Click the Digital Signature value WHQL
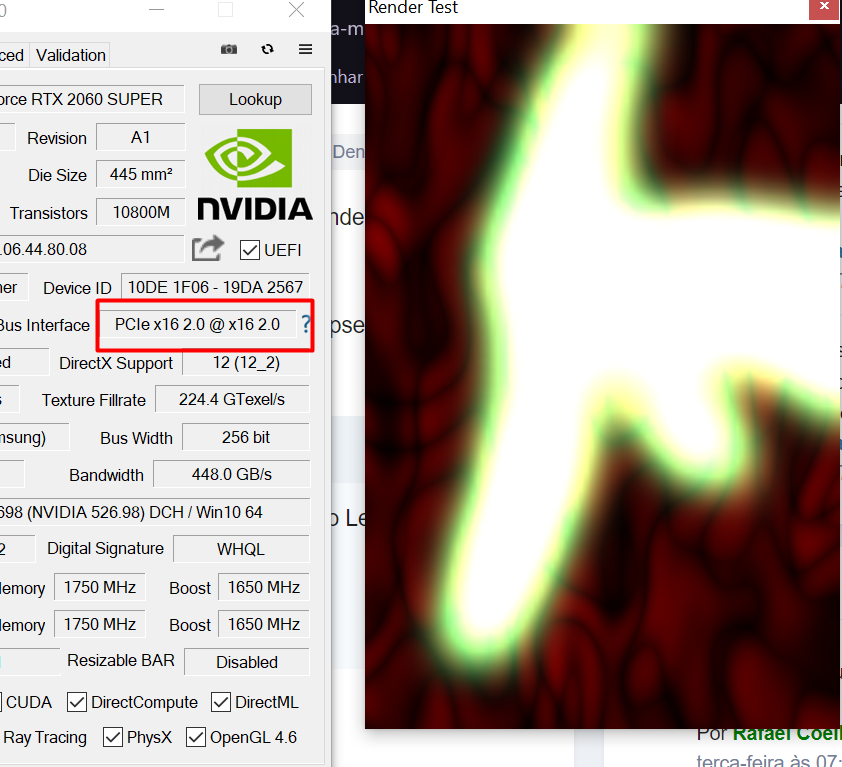This screenshot has width=842, height=767. pyautogui.click(x=241, y=549)
